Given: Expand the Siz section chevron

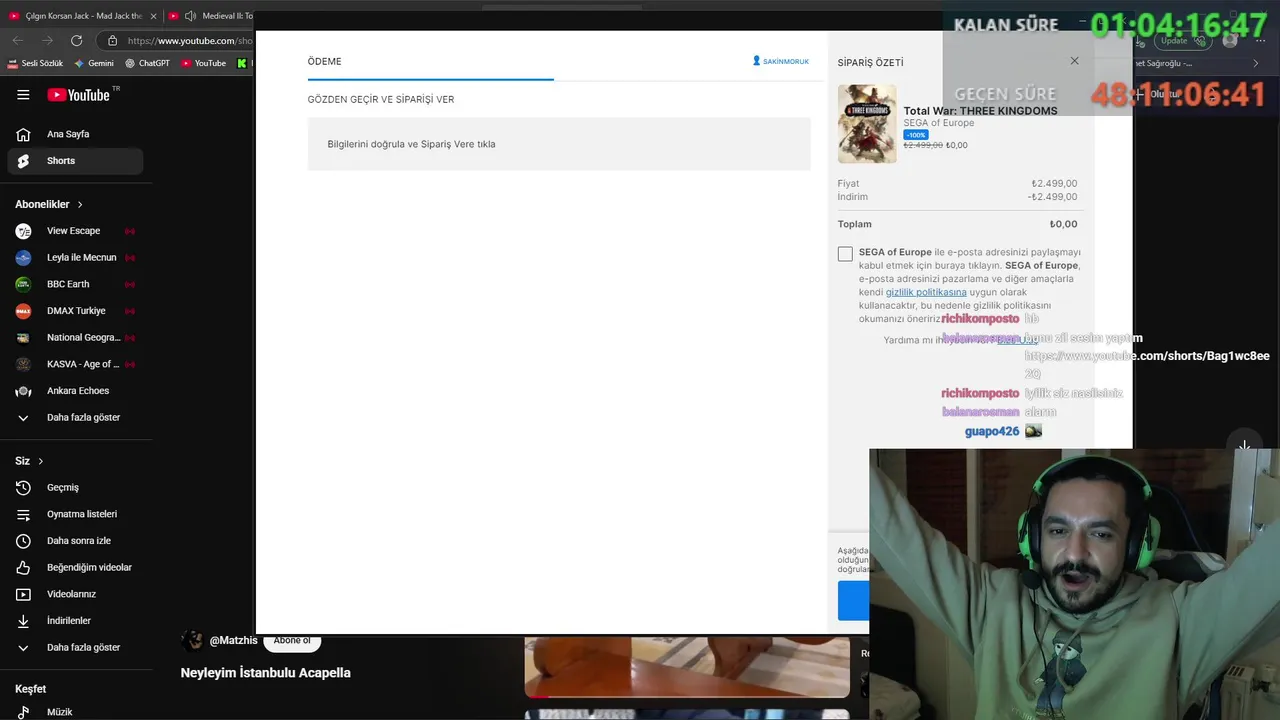Looking at the screenshot, I should click(41, 461).
